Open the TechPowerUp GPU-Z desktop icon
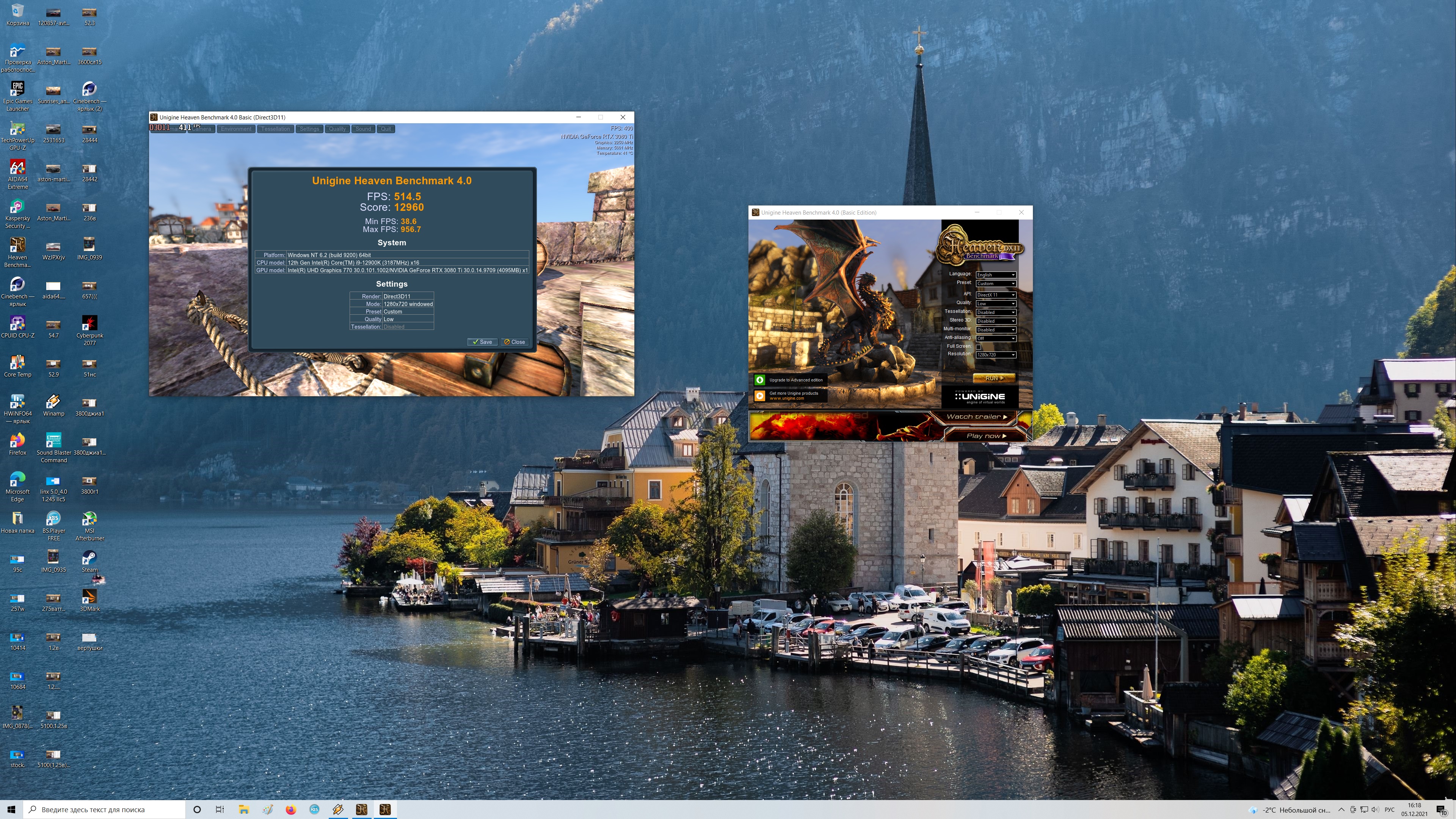This screenshot has height=819, width=1456. [x=17, y=129]
